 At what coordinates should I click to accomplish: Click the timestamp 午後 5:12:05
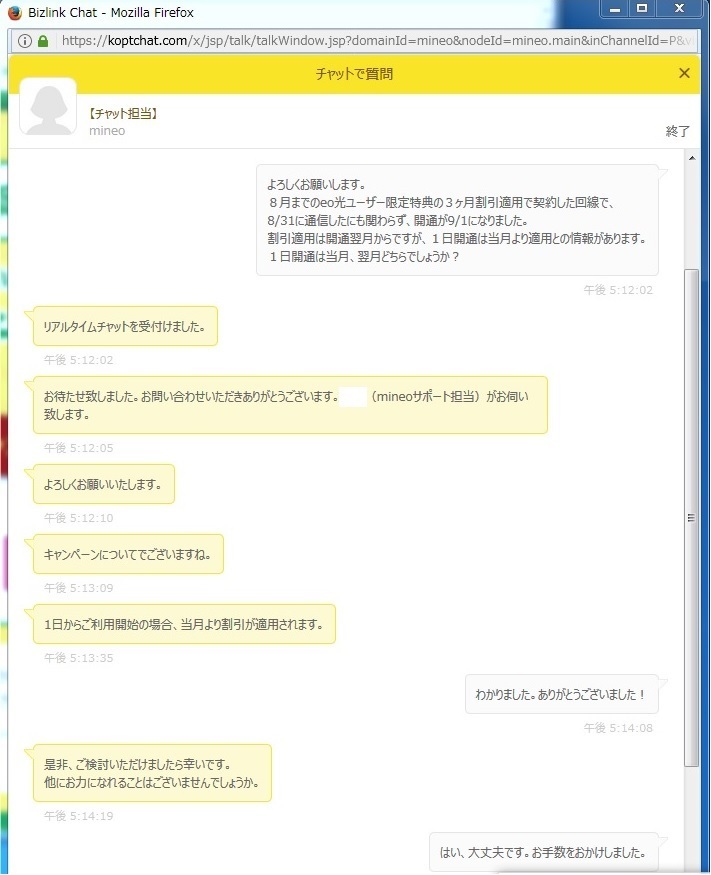(x=79, y=448)
